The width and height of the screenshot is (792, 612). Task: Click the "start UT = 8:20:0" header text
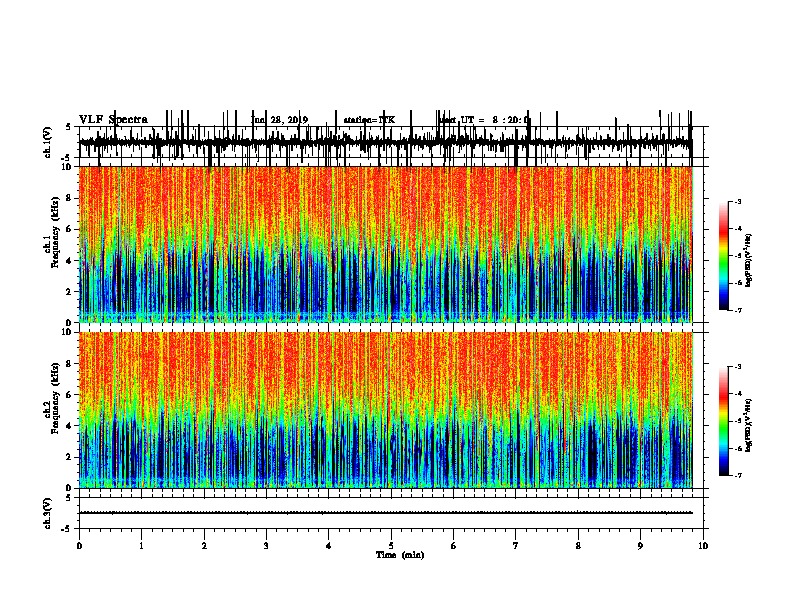point(484,120)
